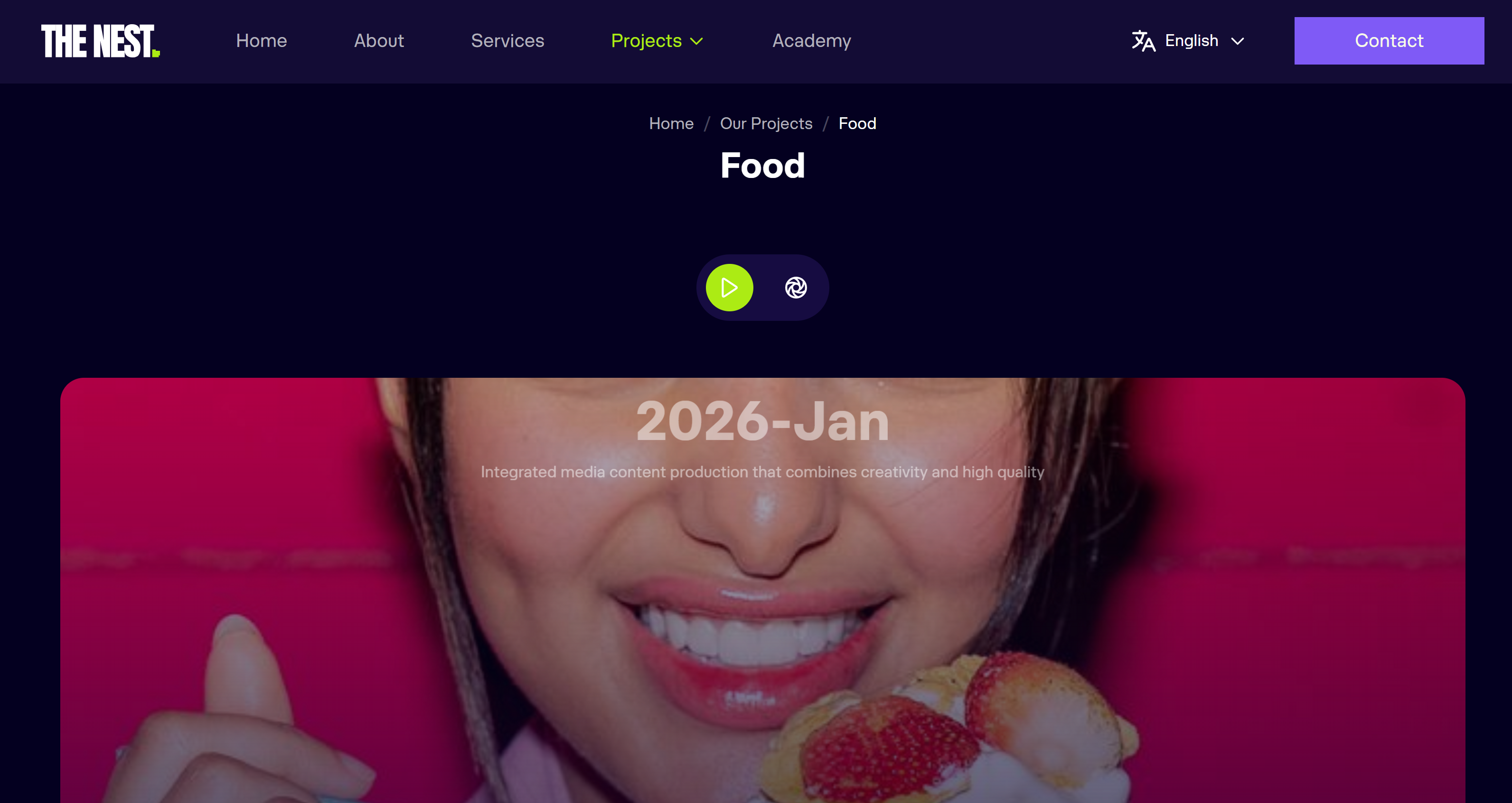The height and width of the screenshot is (803, 1512).
Task: Click the 2026-Jan project heading
Action: click(762, 421)
